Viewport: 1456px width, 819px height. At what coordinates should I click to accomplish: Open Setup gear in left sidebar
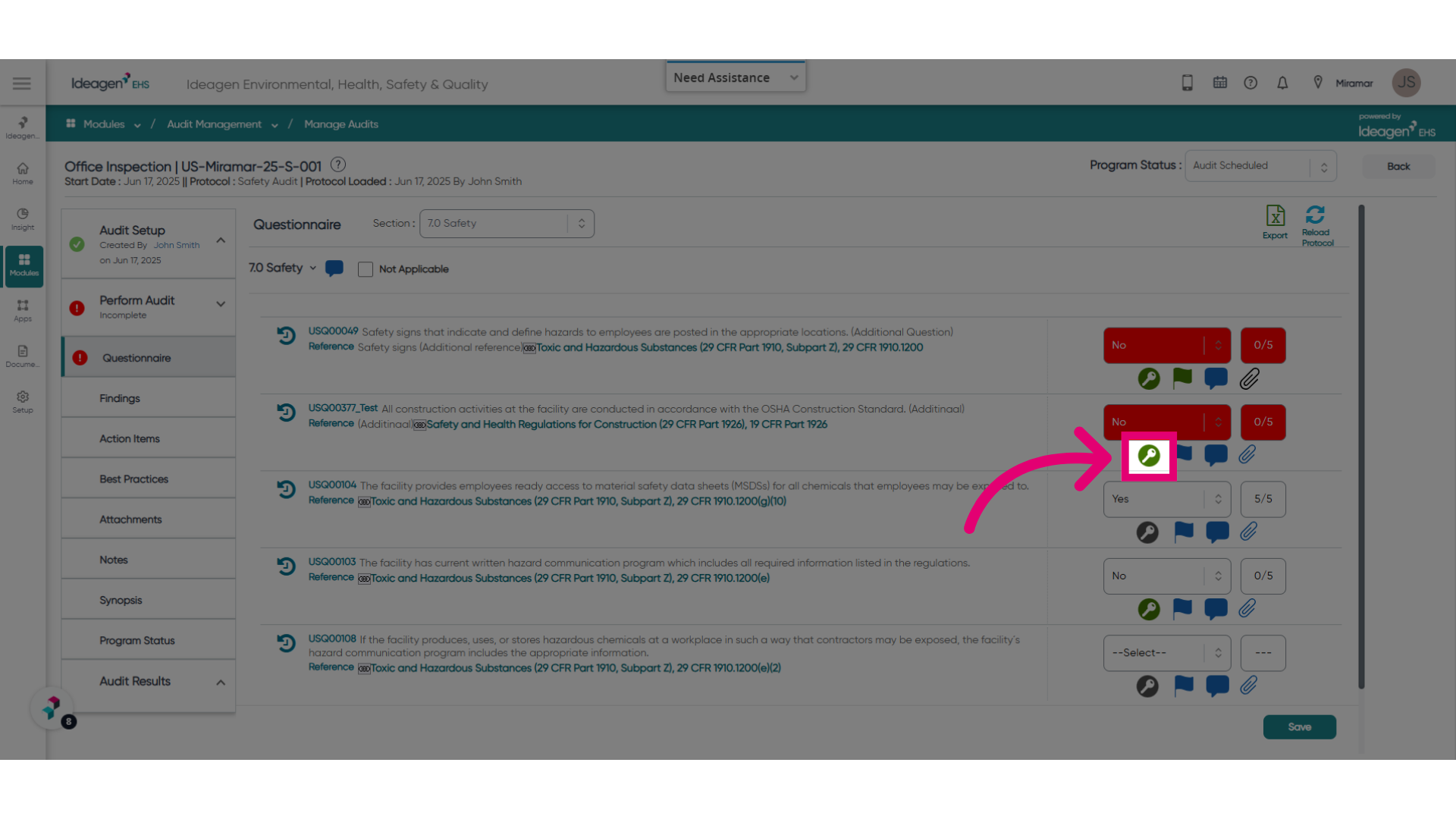23,402
